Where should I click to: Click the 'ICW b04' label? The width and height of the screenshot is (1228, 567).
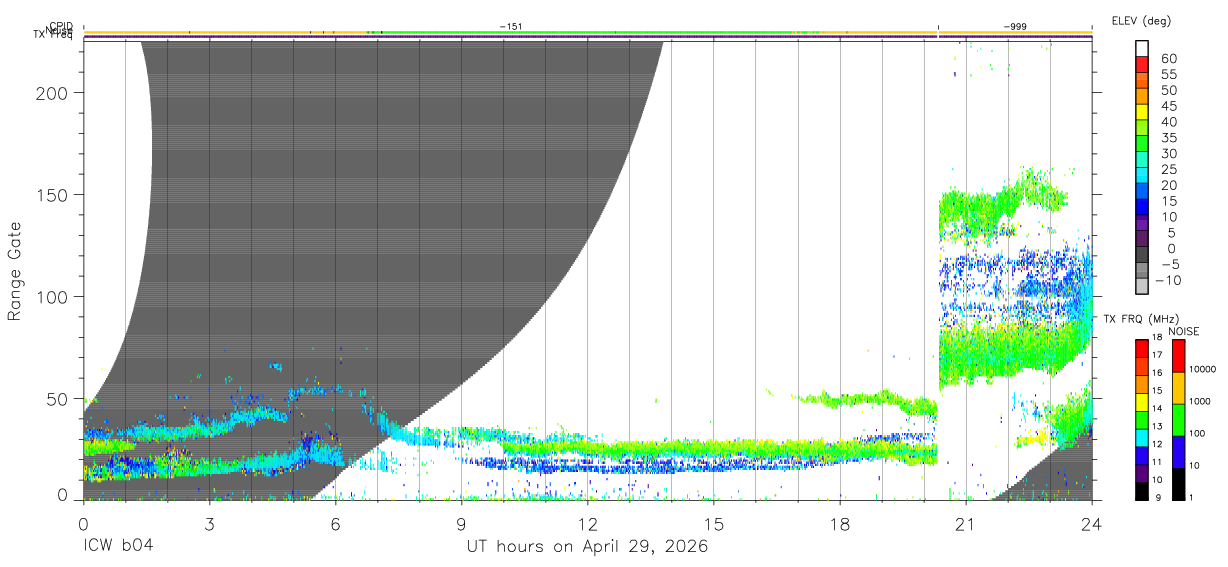(118, 547)
